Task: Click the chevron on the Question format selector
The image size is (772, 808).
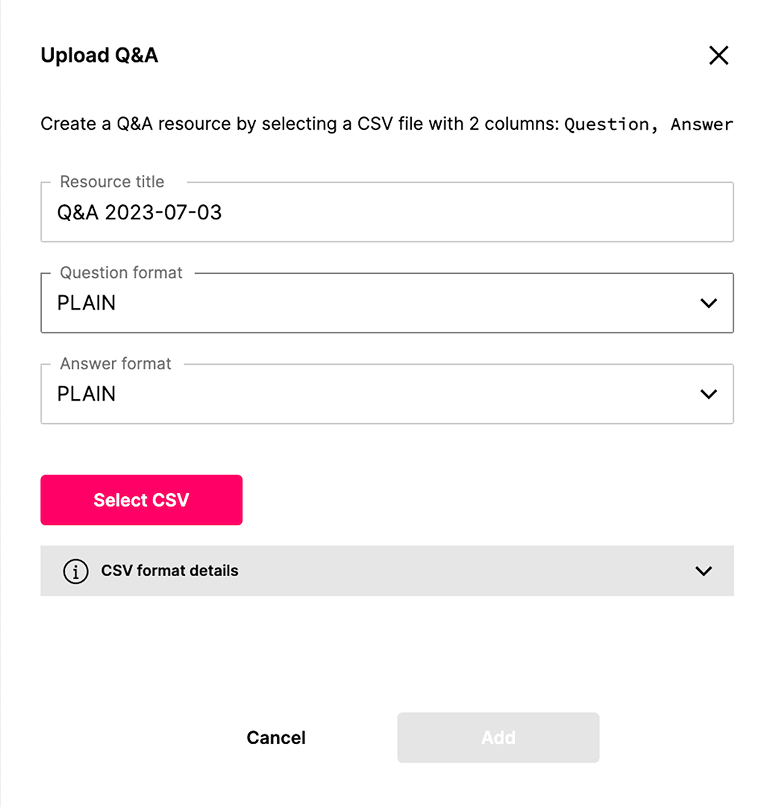Action: point(710,302)
